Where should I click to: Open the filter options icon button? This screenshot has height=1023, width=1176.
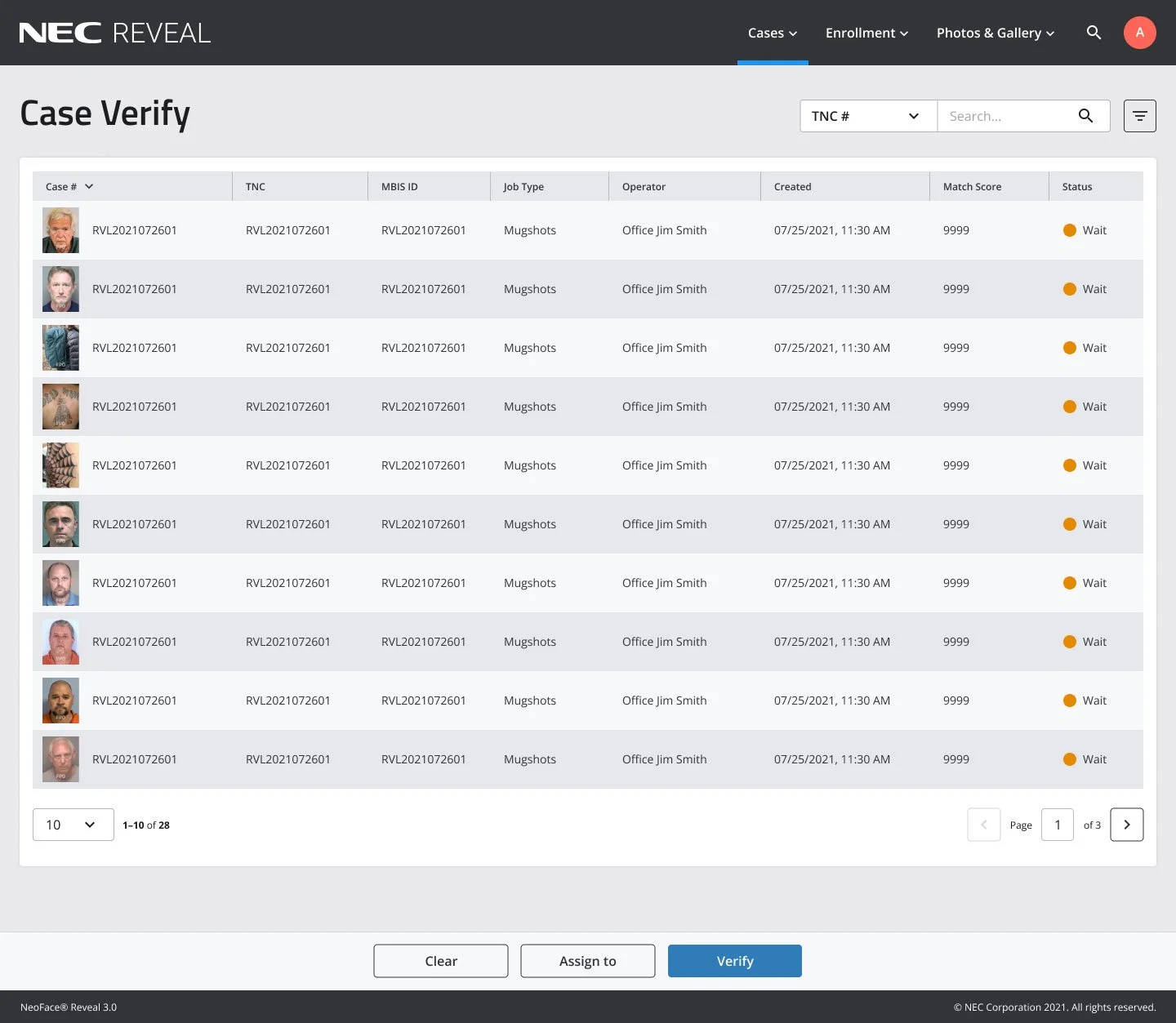coord(1139,116)
